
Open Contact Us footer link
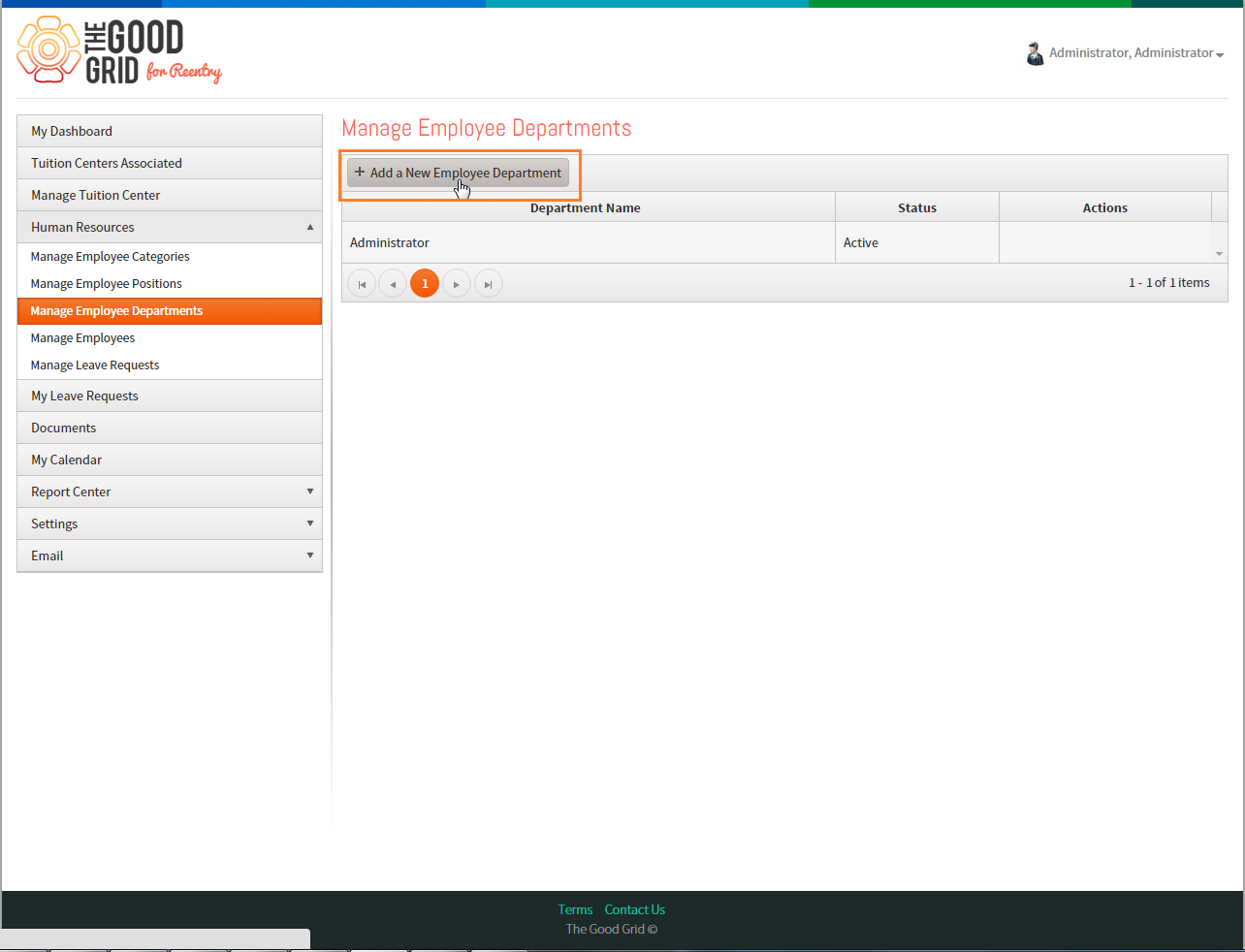(x=635, y=909)
